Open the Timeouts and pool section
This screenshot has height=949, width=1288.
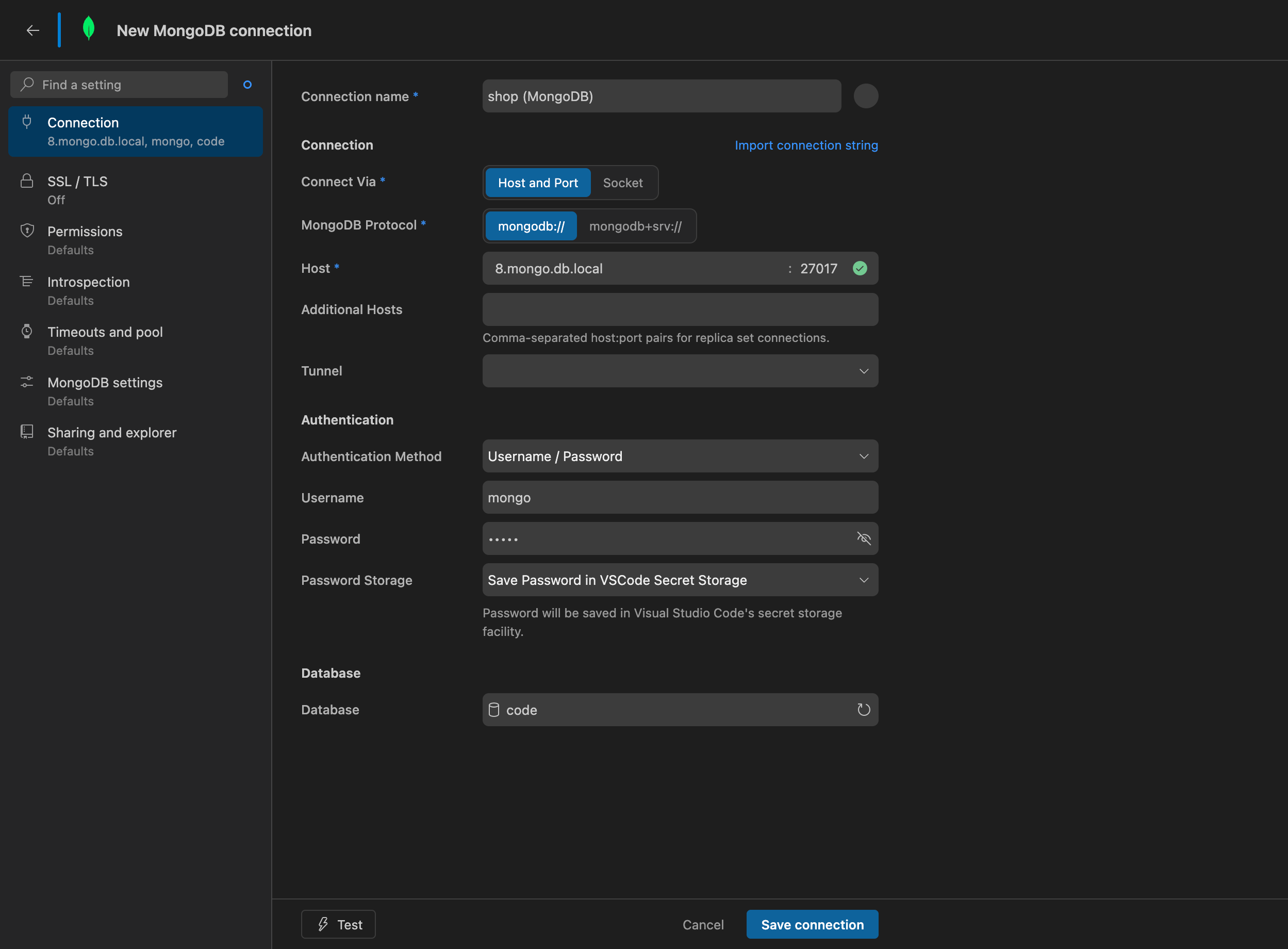[136, 340]
